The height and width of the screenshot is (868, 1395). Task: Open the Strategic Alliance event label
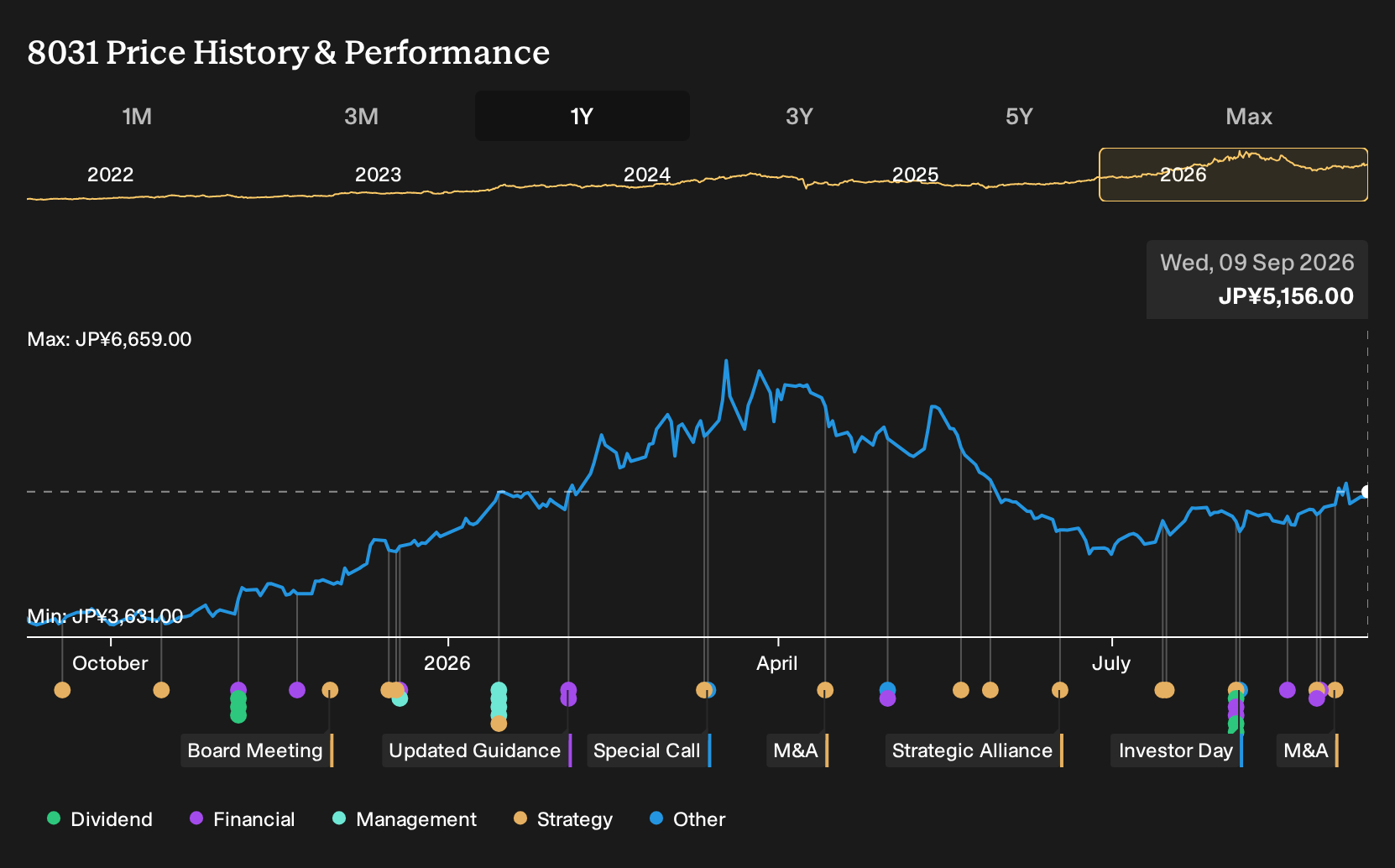[x=974, y=750]
